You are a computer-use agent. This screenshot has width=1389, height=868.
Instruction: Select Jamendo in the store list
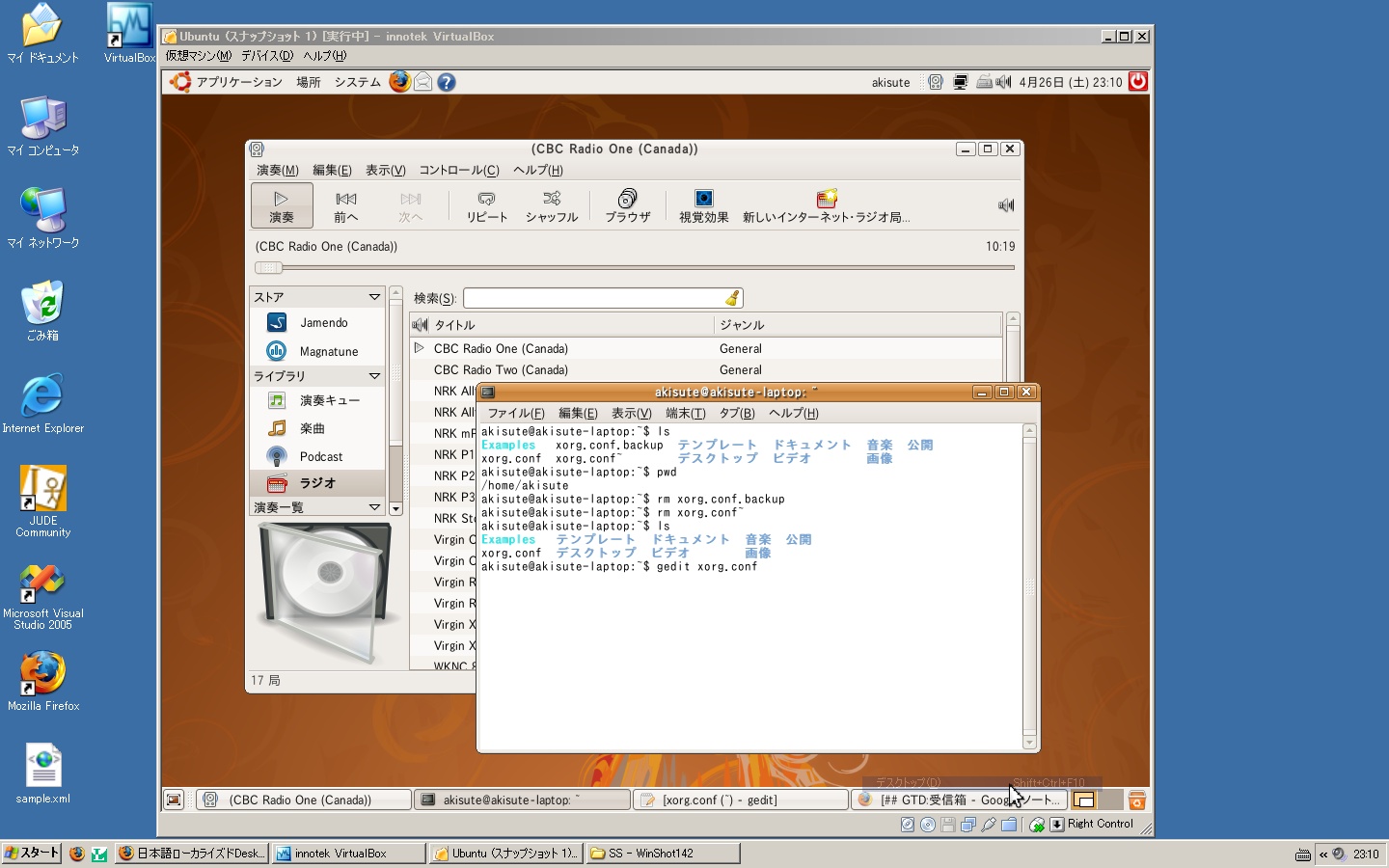[x=317, y=323]
